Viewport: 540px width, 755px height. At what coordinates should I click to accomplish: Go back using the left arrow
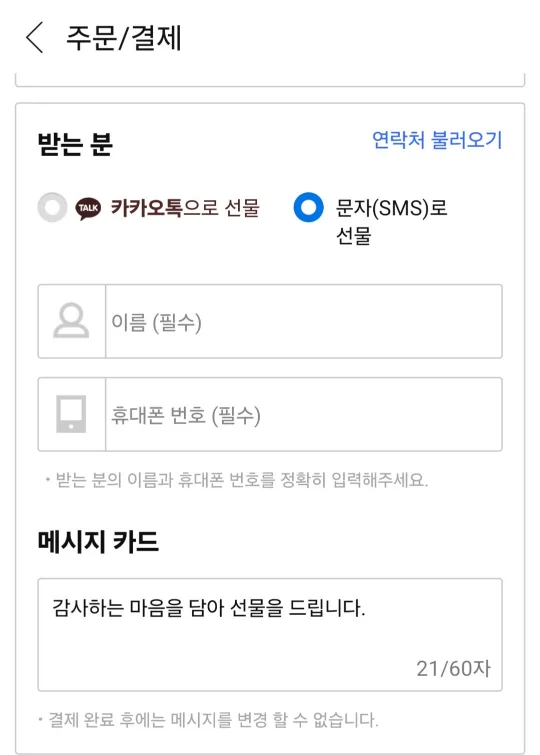pos(35,37)
